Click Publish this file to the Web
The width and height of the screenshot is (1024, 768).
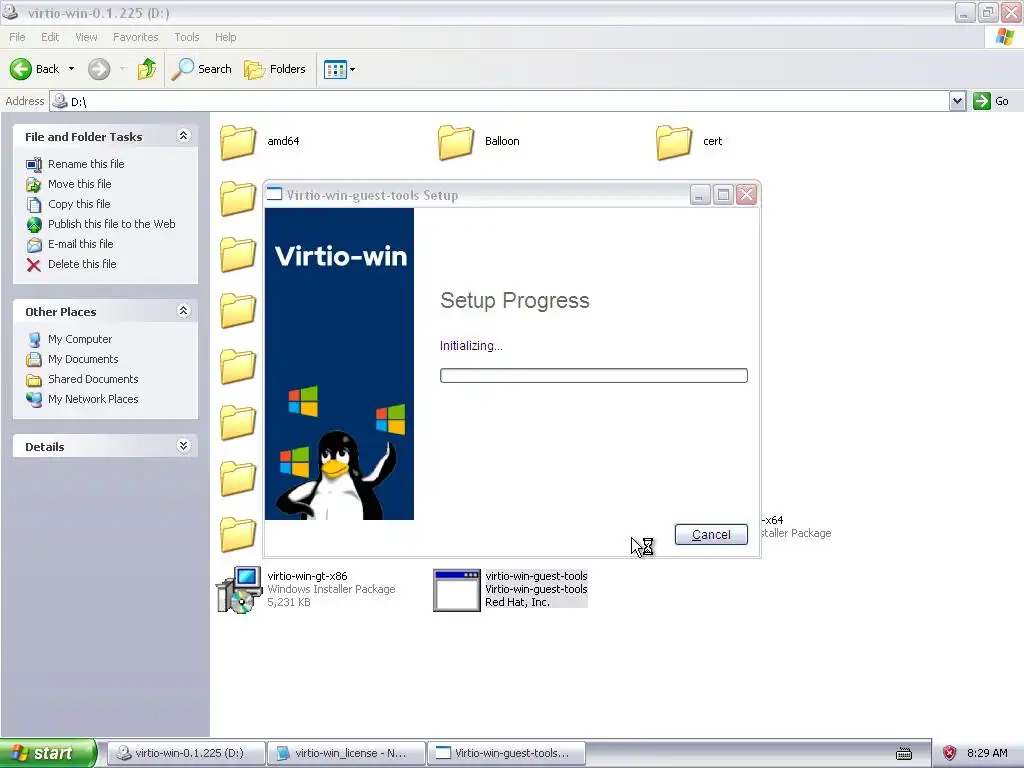(111, 224)
